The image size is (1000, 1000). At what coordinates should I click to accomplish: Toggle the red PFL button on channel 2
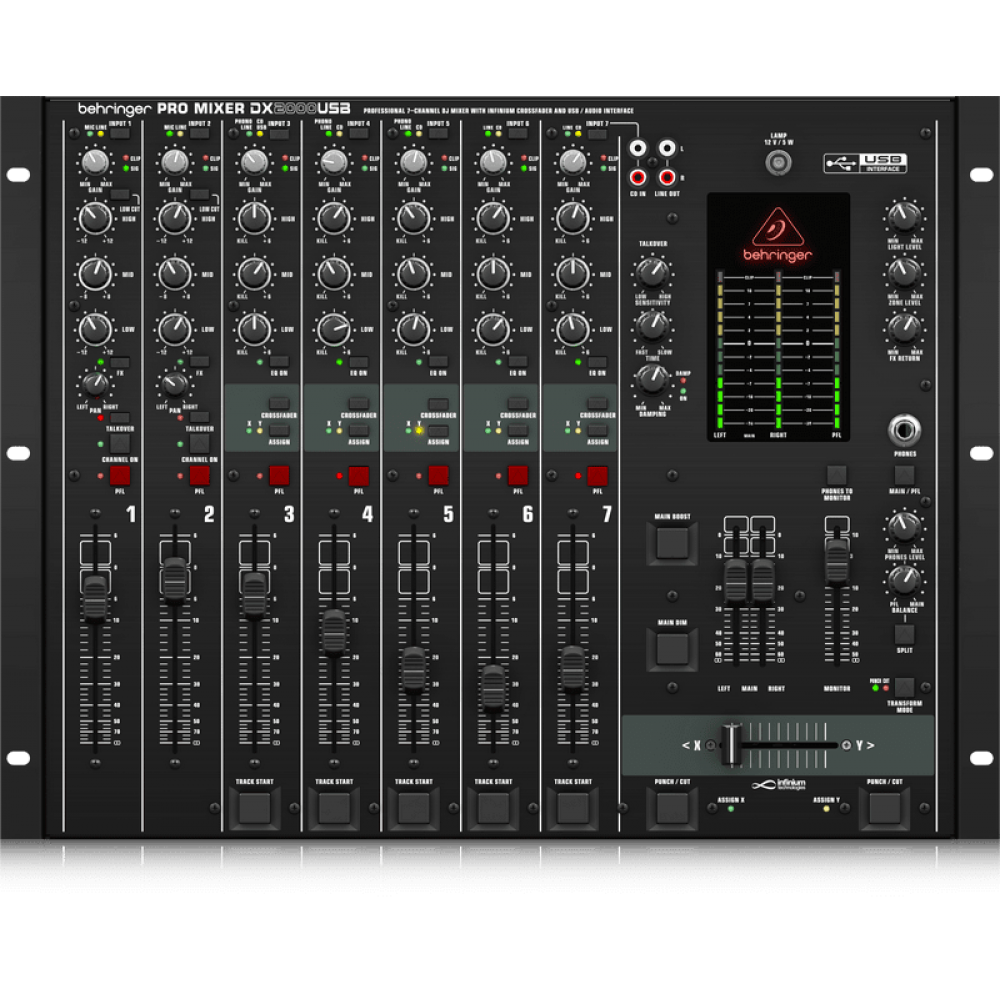[x=200, y=476]
